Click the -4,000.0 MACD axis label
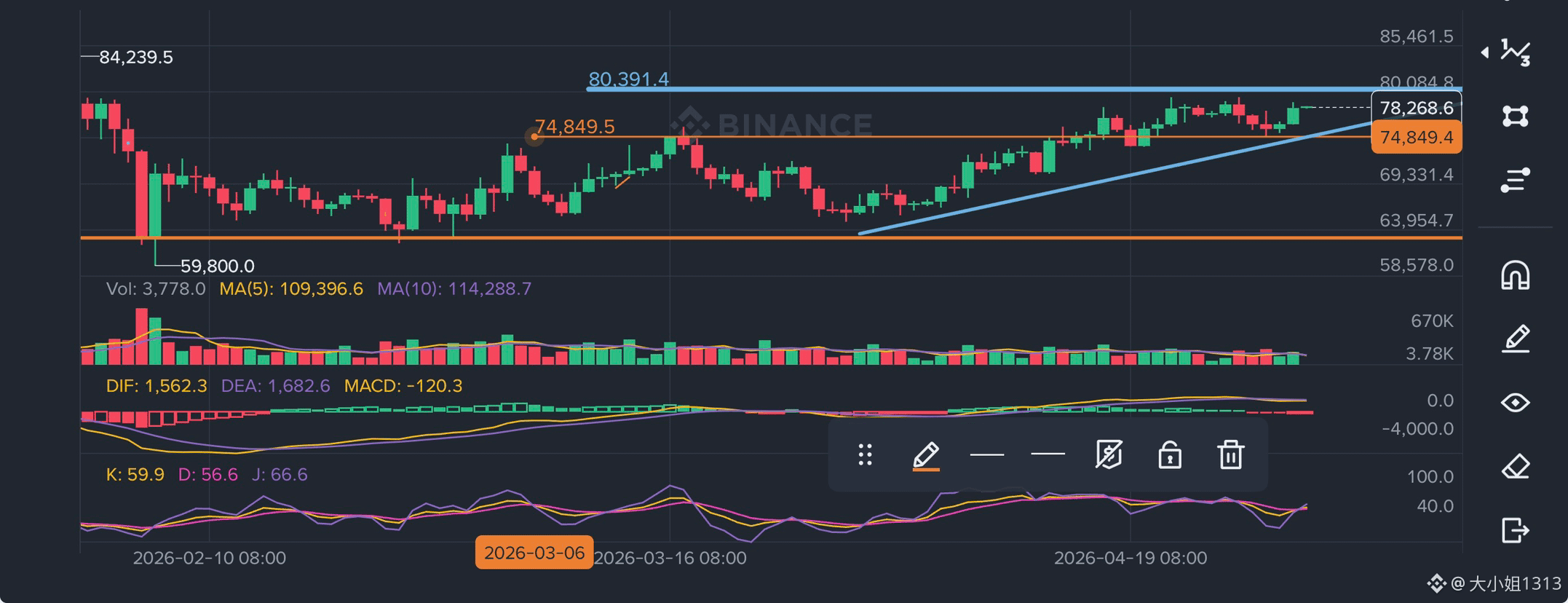Screen dimensions: 1568x603 (x=1418, y=429)
